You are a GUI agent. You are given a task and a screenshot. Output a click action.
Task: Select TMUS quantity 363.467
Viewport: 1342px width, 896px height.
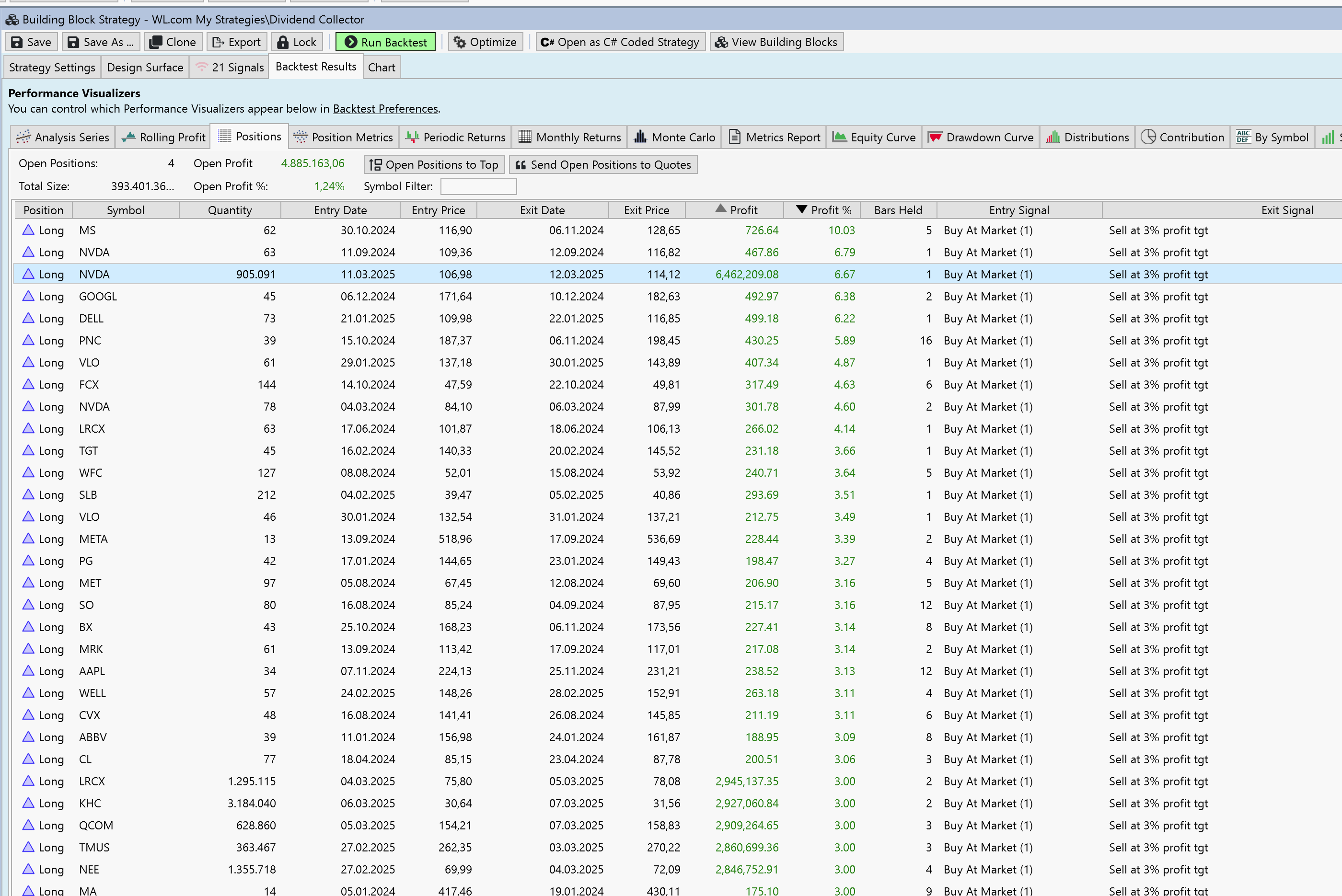pos(255,848)
